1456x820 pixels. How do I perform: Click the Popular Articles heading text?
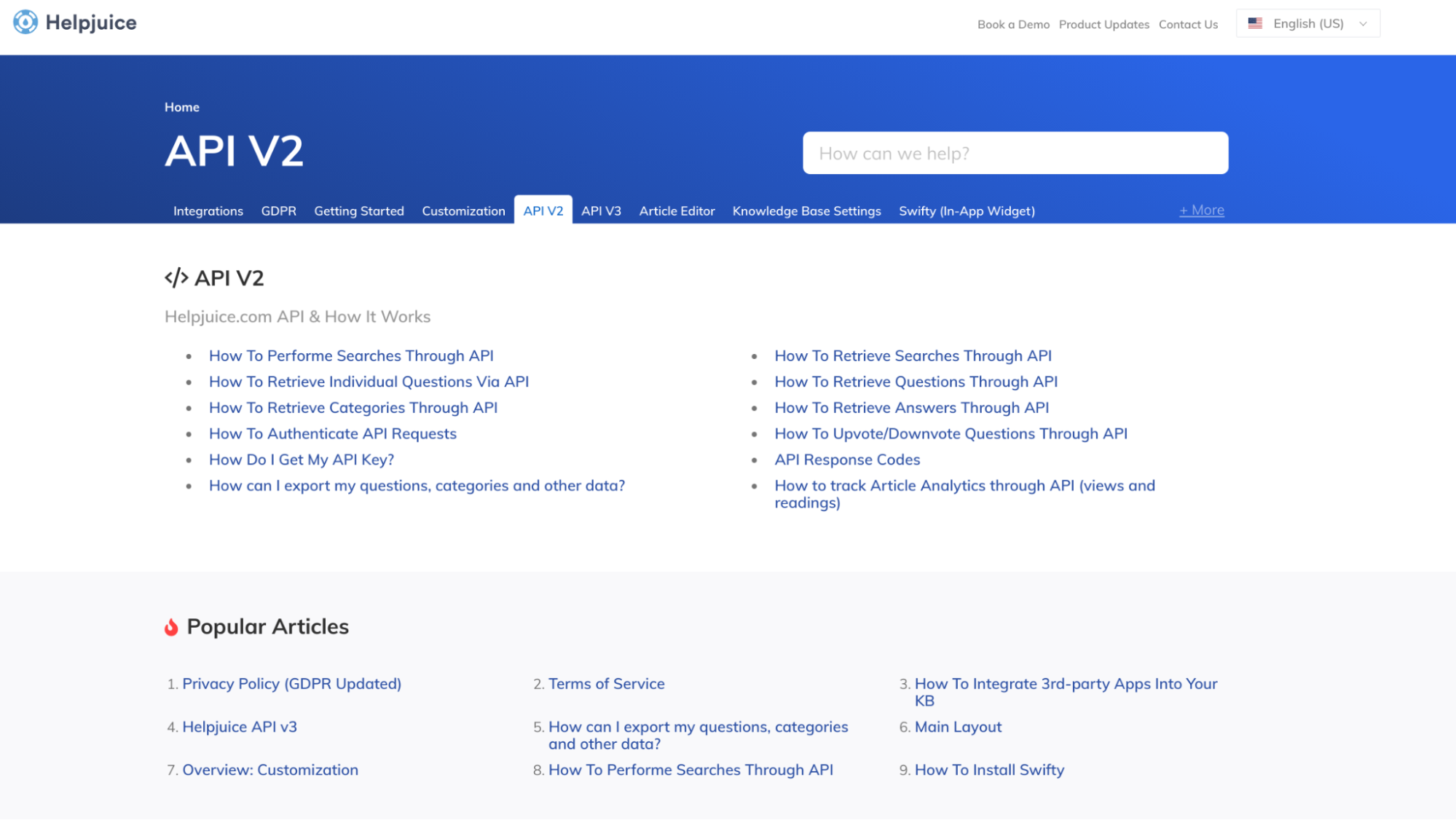267,627
